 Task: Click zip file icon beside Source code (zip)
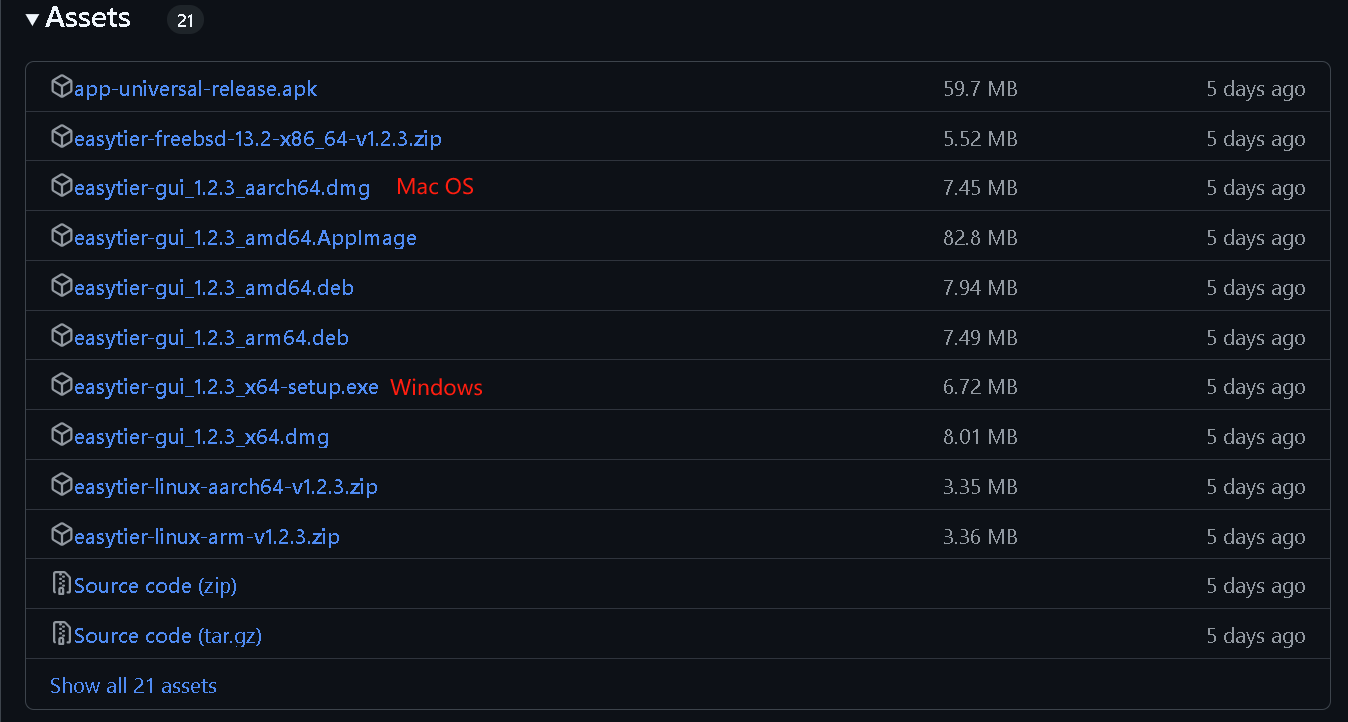[x=62, y=584]
